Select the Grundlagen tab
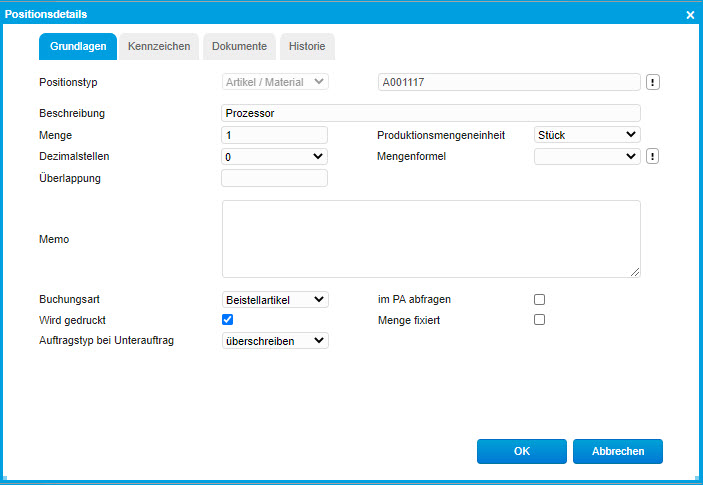This screenshot has height=485, width=703. click(78, 46)
